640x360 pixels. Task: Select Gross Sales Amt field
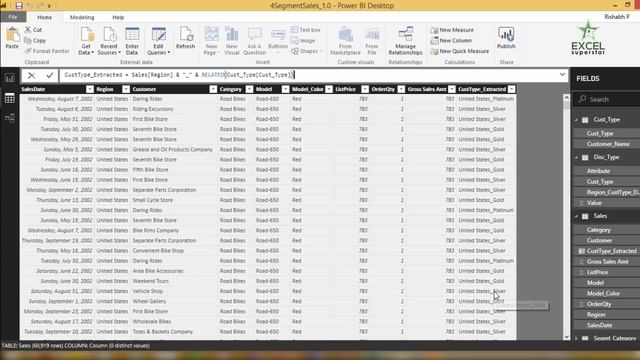point(607,262)
